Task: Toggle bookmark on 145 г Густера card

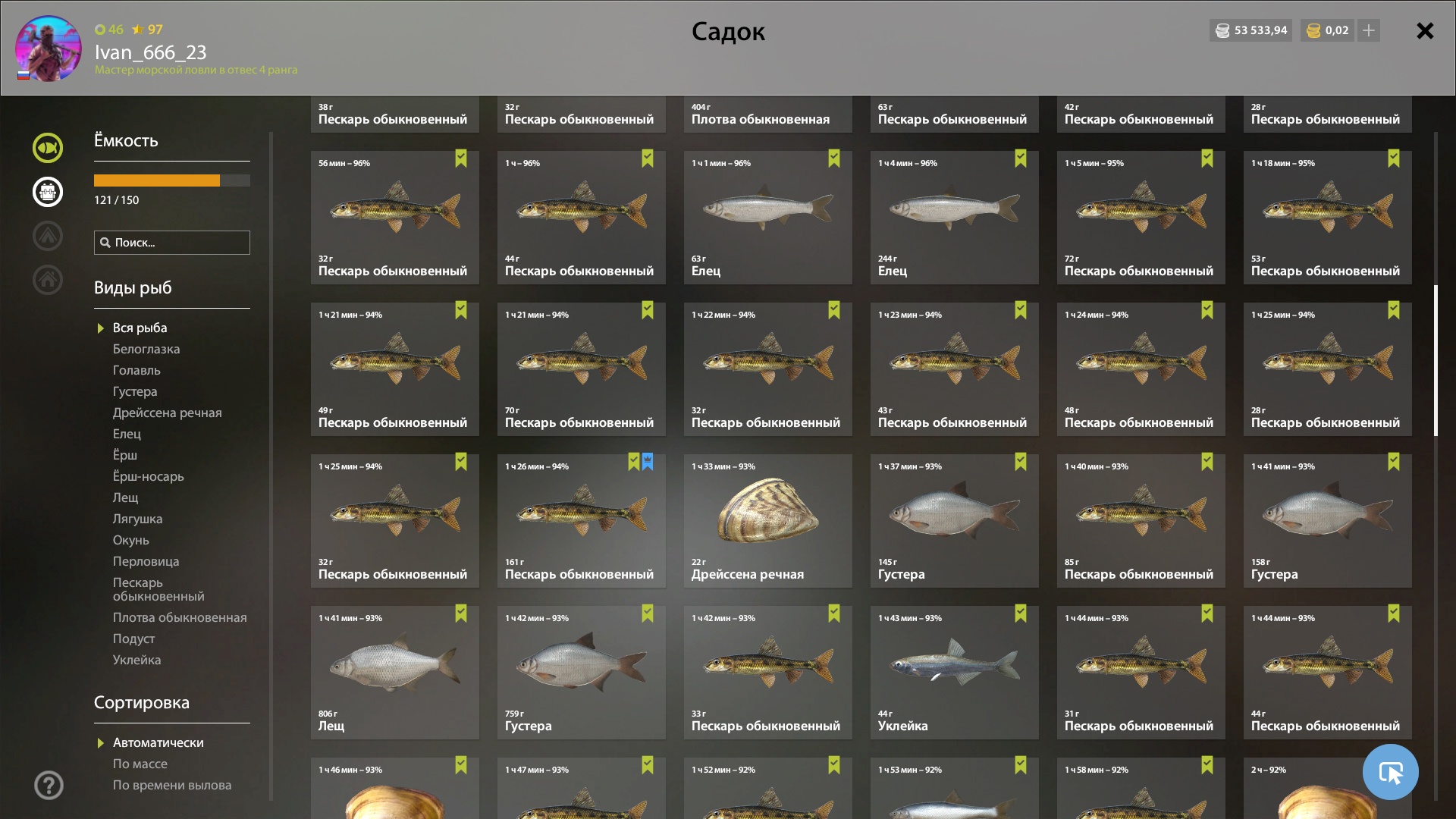Action: pos(1021,462)
